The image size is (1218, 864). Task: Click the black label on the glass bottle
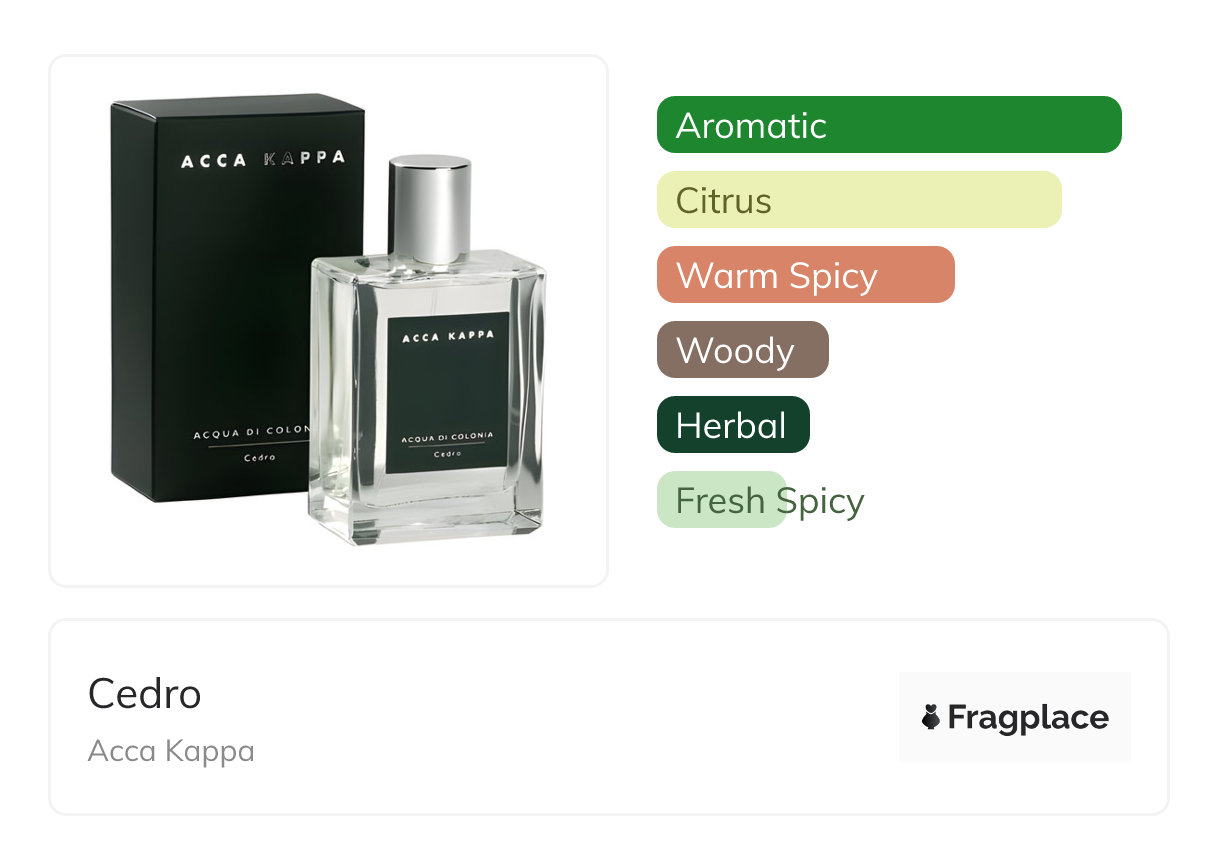tap(449, 393)
